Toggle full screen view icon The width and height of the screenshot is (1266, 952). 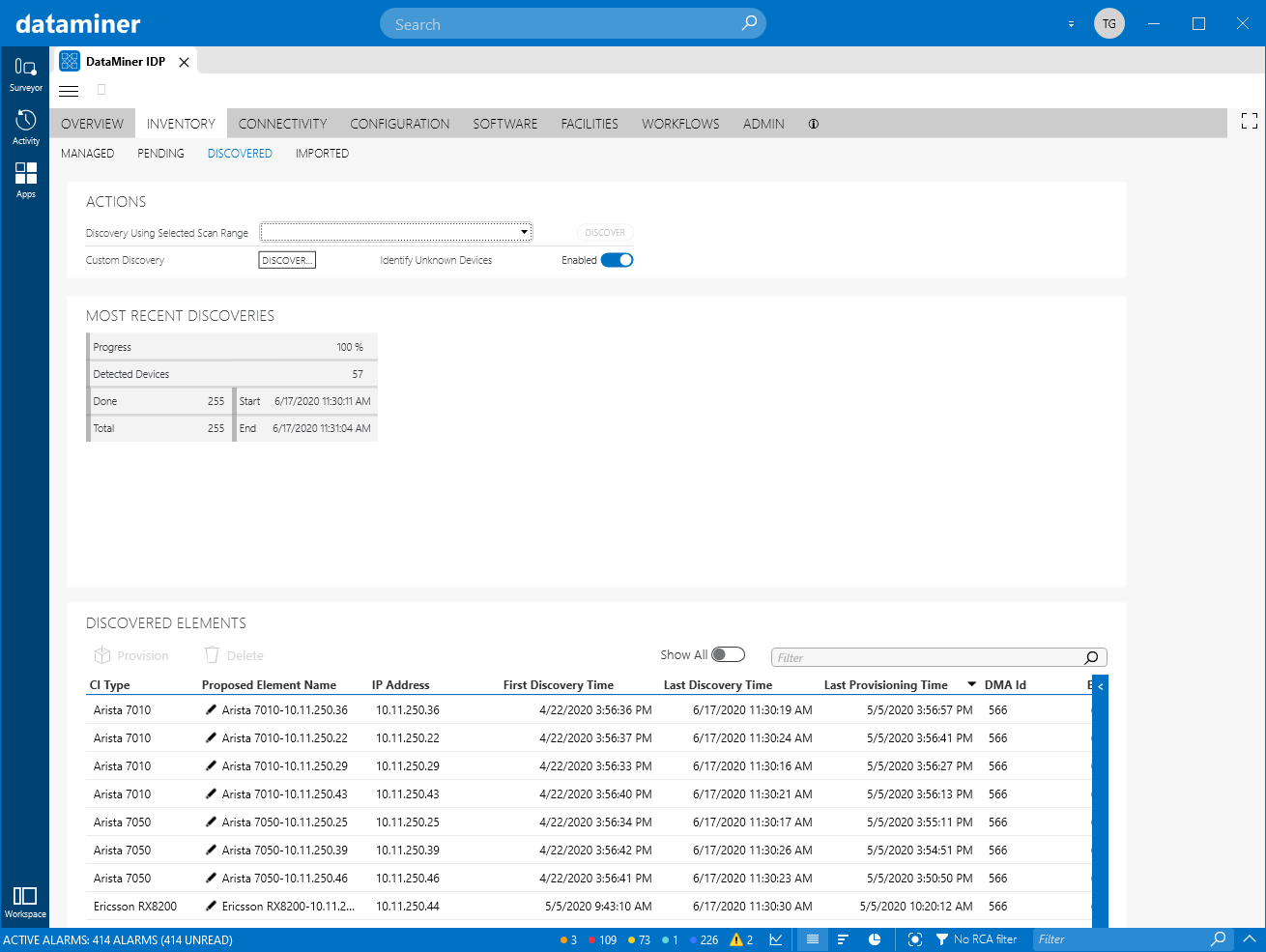pos(1250,121)
